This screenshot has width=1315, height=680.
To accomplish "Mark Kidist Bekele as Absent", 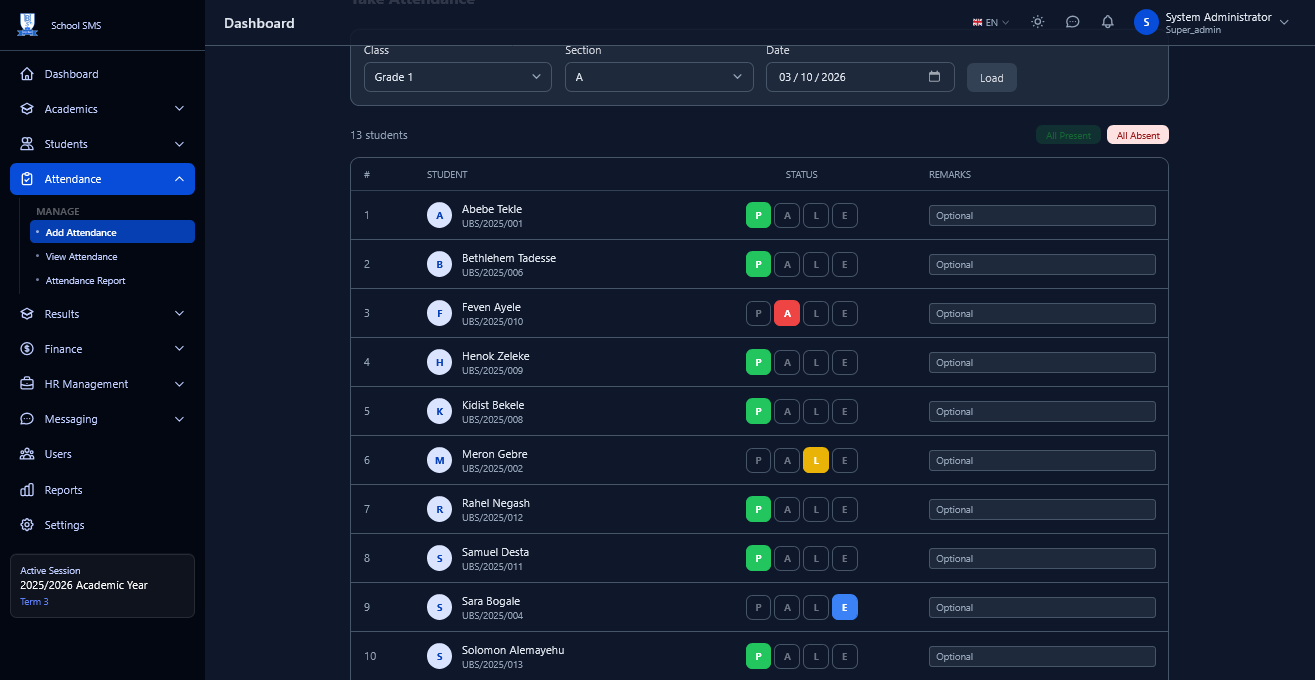I will click(x=788, y=411).
